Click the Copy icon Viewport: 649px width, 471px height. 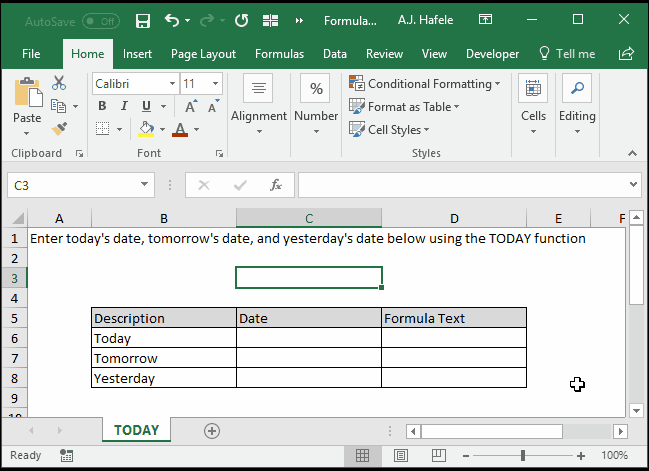coord(58,106)
